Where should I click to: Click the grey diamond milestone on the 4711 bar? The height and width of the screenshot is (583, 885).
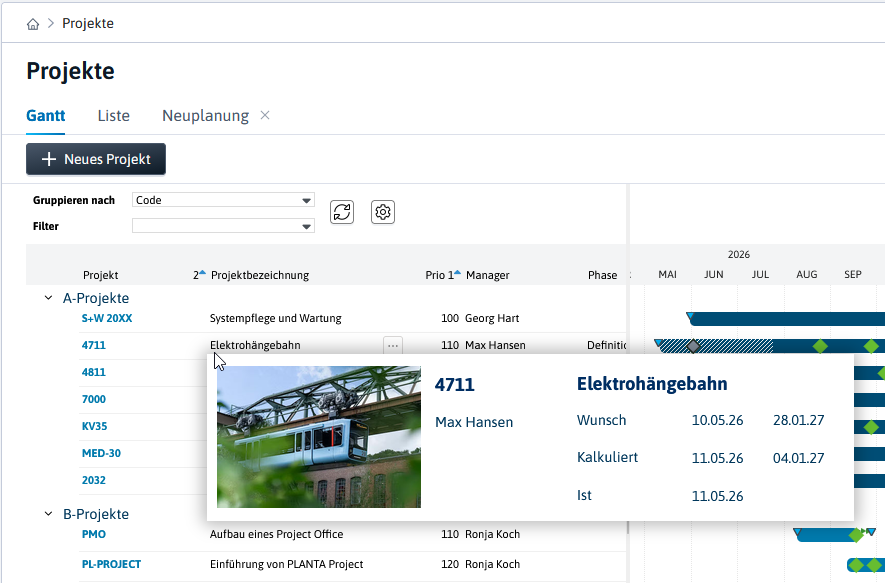pos(693,346)
